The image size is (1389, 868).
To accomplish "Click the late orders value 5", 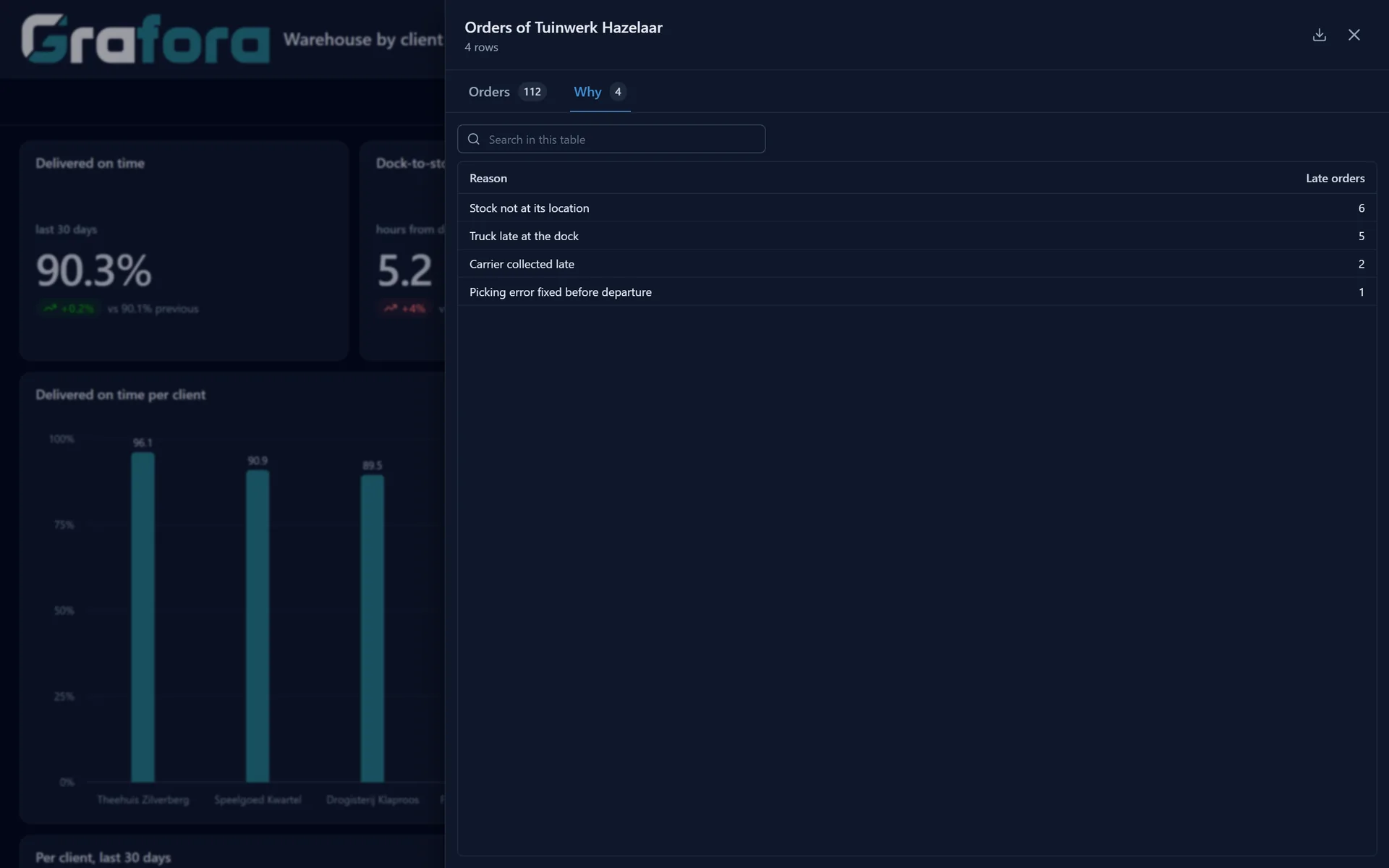I will 1361,237.
